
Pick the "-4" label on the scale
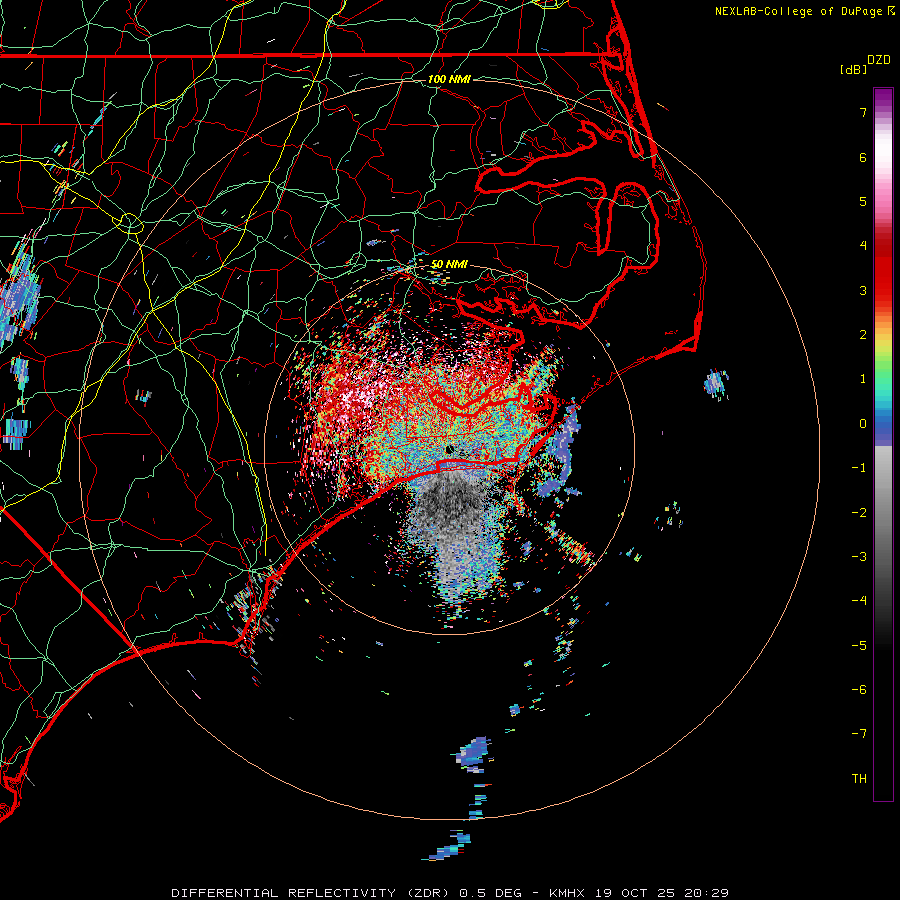[x=859, y=600]
